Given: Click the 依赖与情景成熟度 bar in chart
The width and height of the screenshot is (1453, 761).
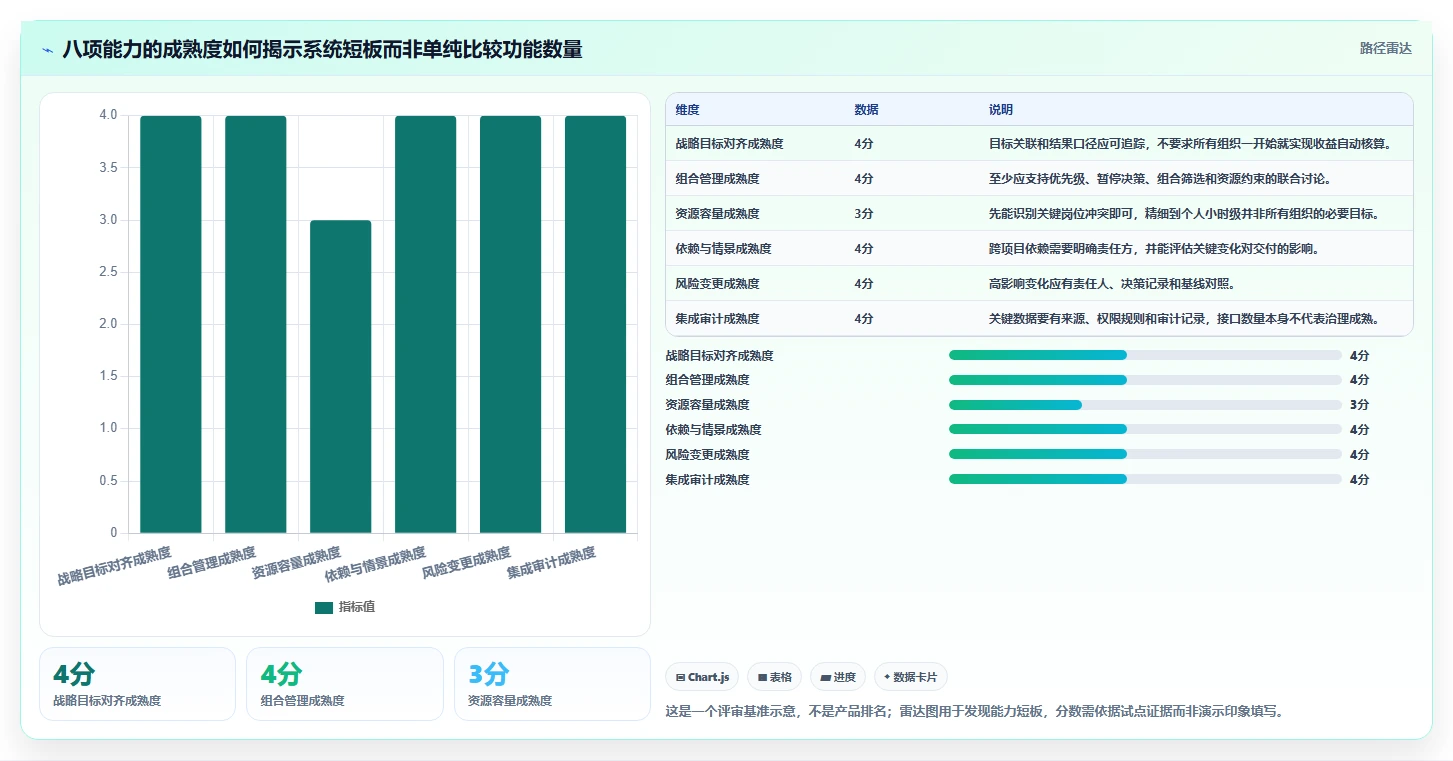Looking at the screenshot, I should pos(426,324).
